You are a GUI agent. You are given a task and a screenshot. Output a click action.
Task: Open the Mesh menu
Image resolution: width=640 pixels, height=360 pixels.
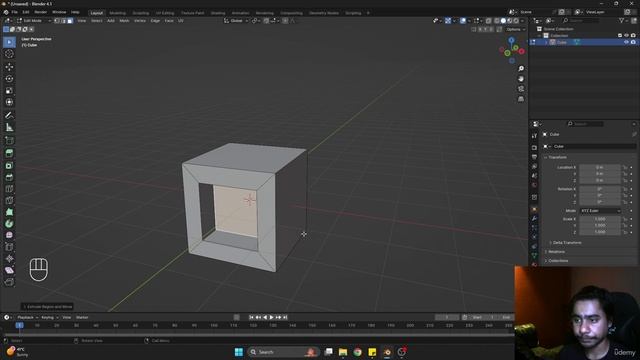pos(124,20)
